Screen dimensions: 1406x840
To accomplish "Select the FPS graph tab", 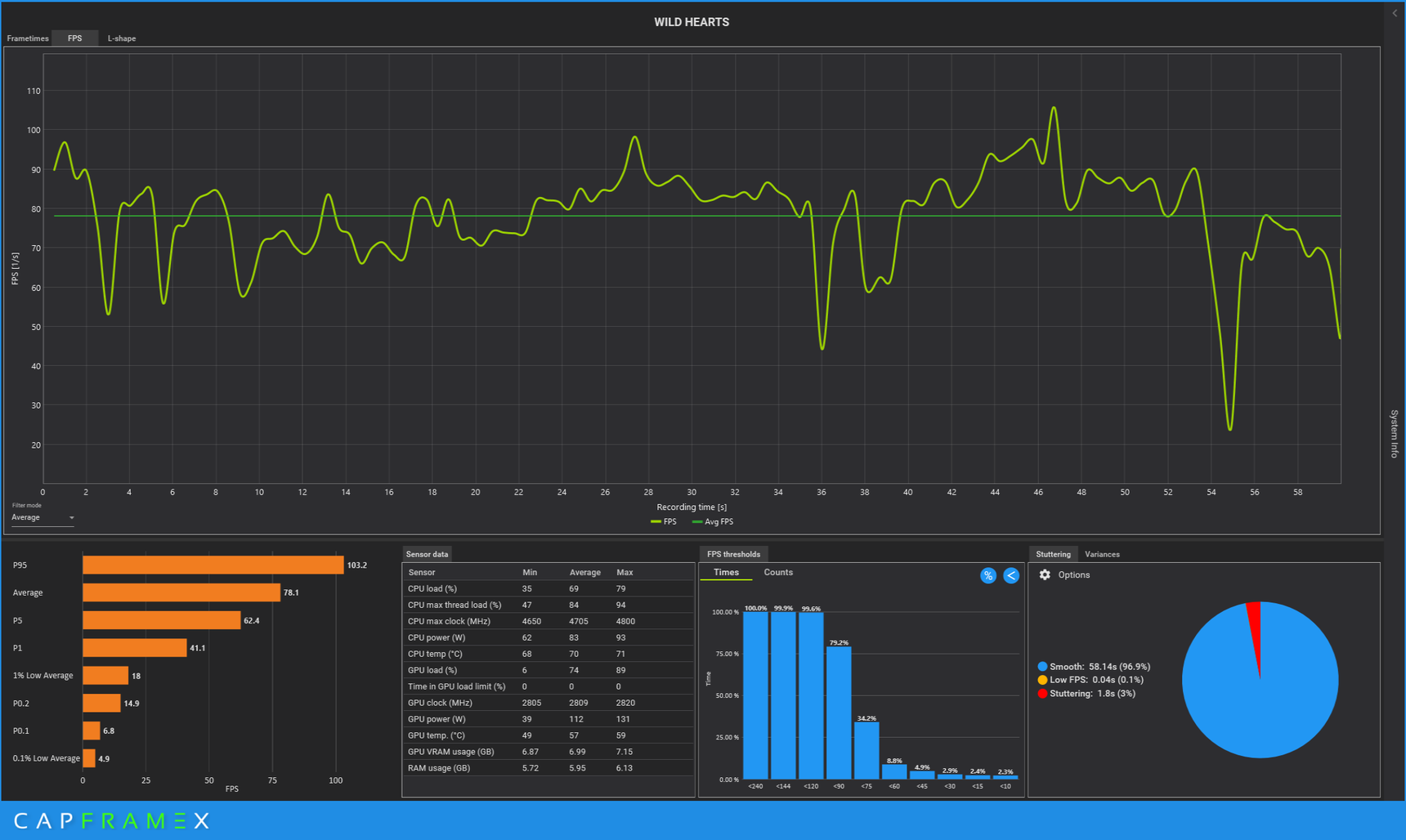I will (x=74, y=38).
